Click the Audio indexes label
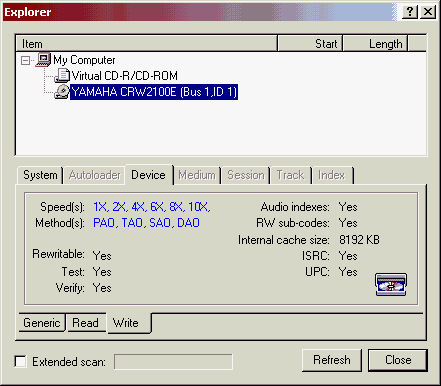441x386 pixels. (x=295, y=207)
